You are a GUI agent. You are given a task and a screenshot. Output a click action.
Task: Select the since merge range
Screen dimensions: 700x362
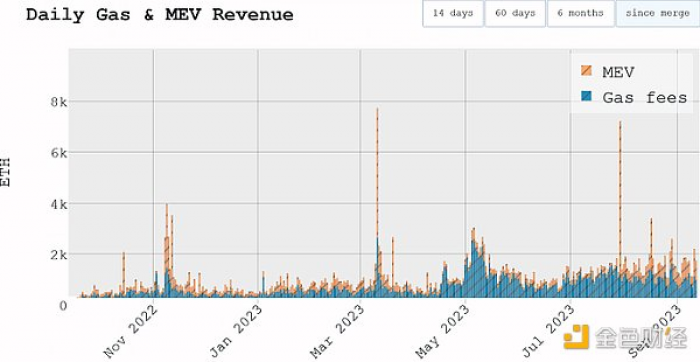point(658,13)
